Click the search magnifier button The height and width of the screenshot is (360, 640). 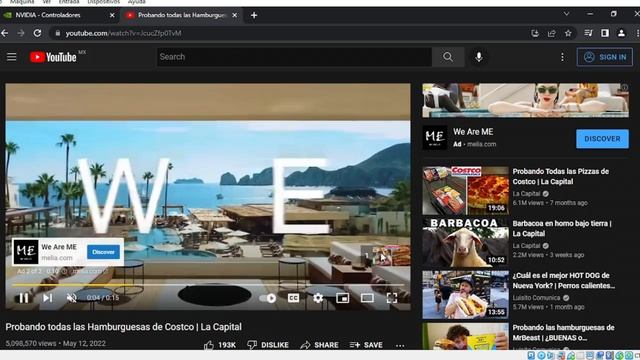(x=448, y=57)
